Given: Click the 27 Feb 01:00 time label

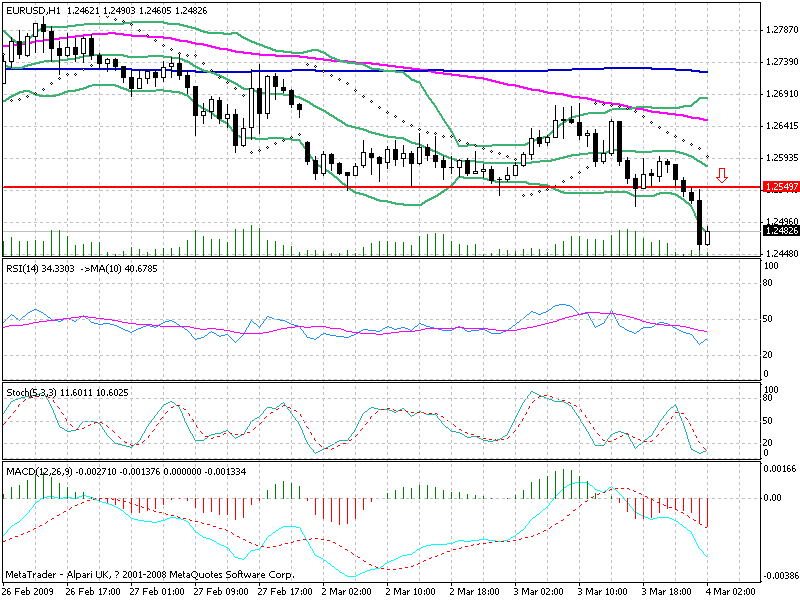Looking at the screenshot, I should pos(157,592).
